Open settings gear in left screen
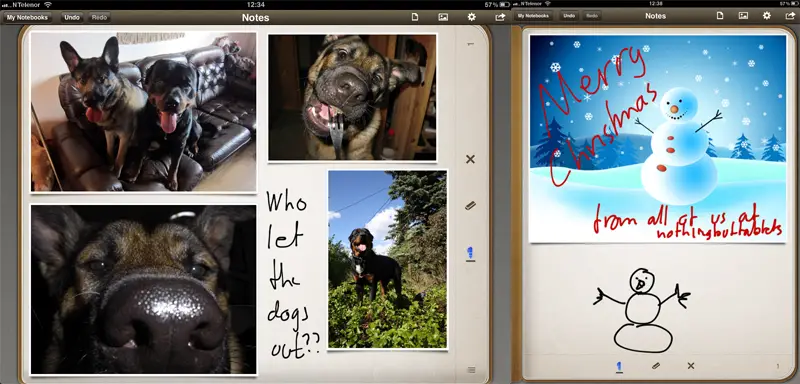Screen dimensions: 800x384 click(471, 17)
